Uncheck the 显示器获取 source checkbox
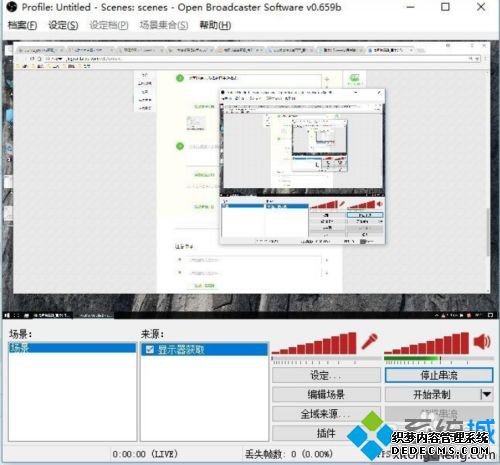 150,349
